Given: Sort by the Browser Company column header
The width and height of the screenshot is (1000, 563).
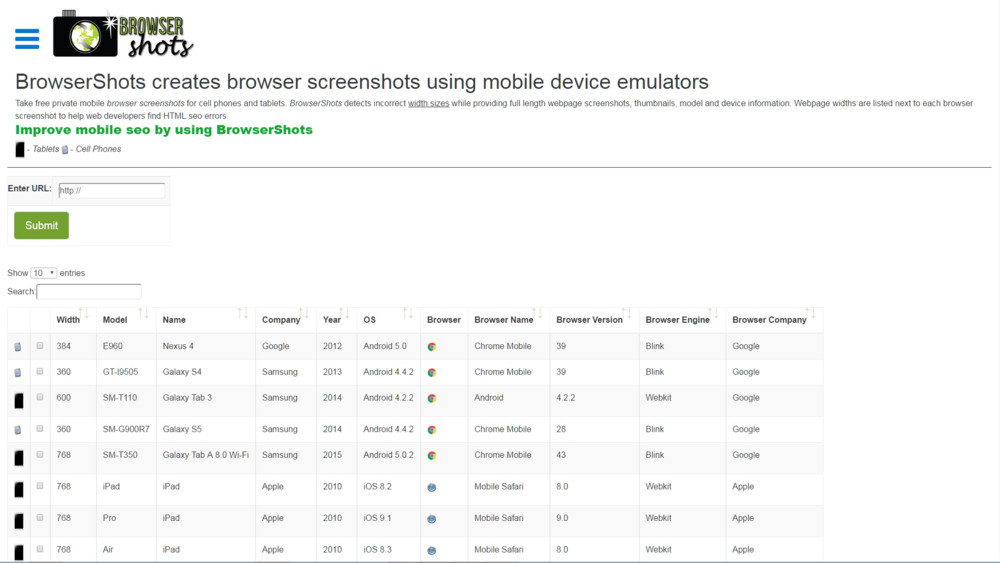Looking at the screenshot, I should (x=774, y=319).
